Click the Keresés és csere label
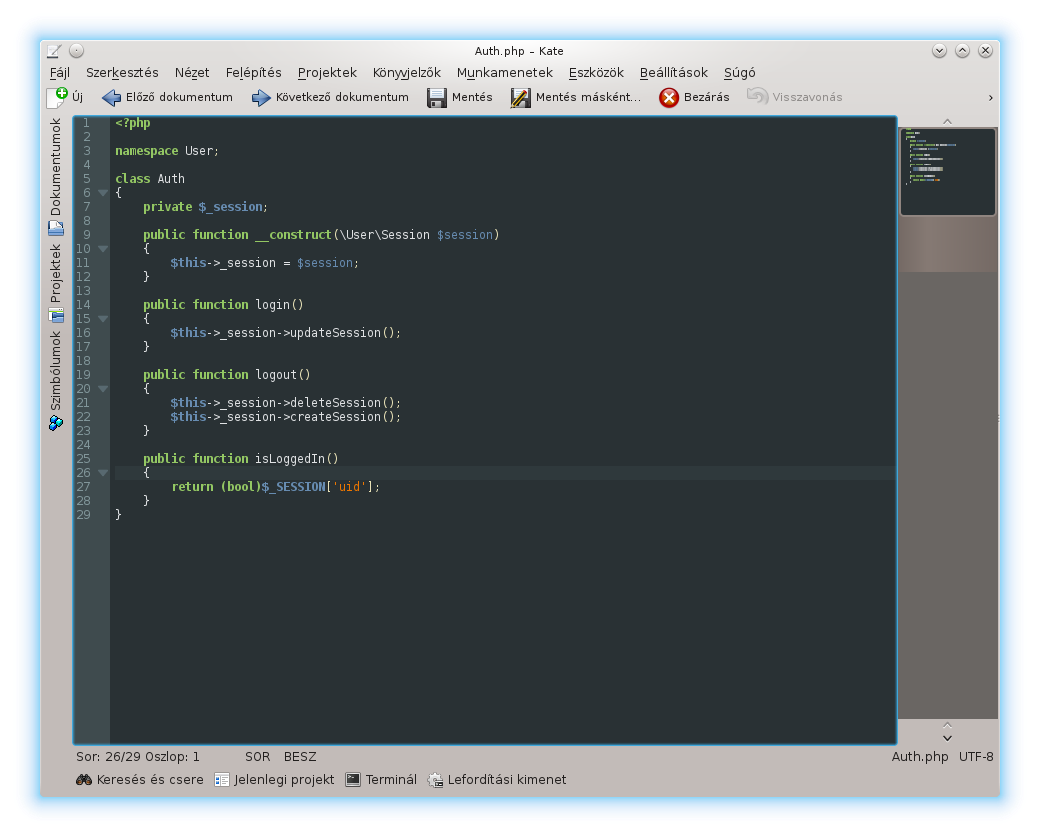The width and height of the screenshot is (1040, 837). [x=150, y=779]
